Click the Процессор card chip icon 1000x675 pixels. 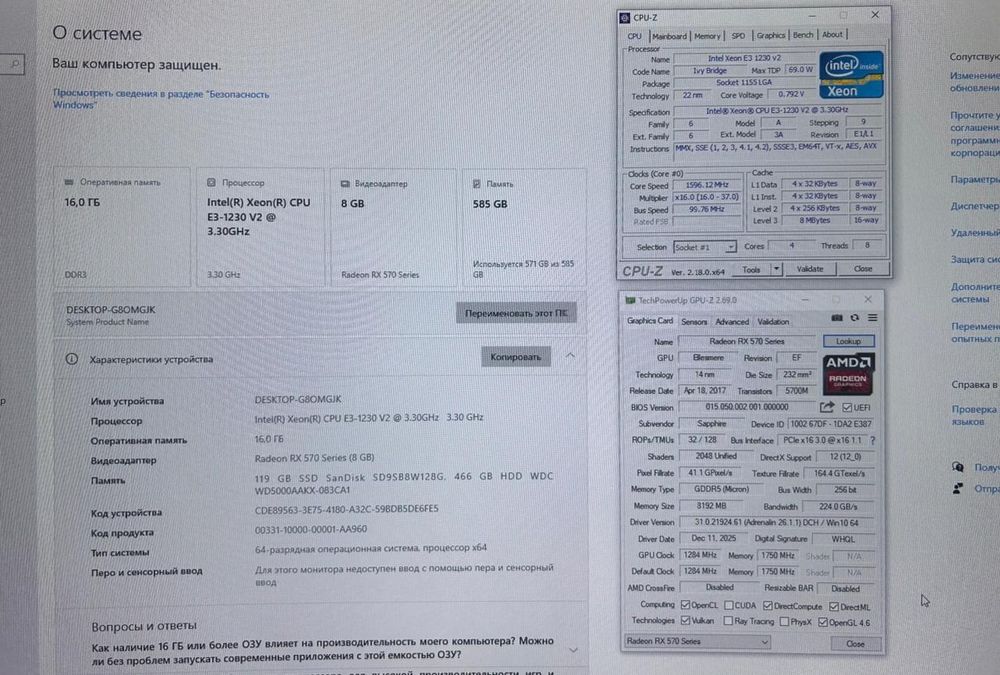click(211, 182)
